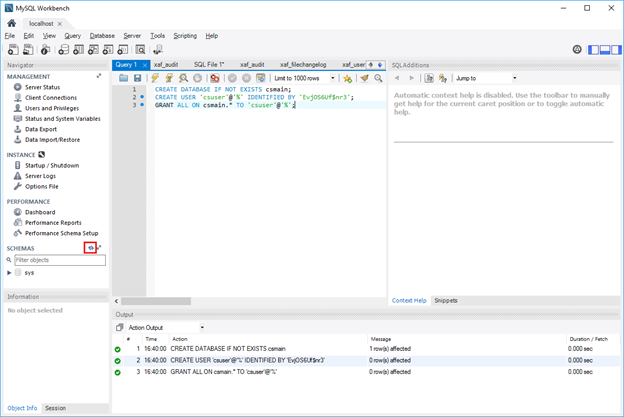
Task: Toggle stop-on-error for script execution
Action: 215,78
